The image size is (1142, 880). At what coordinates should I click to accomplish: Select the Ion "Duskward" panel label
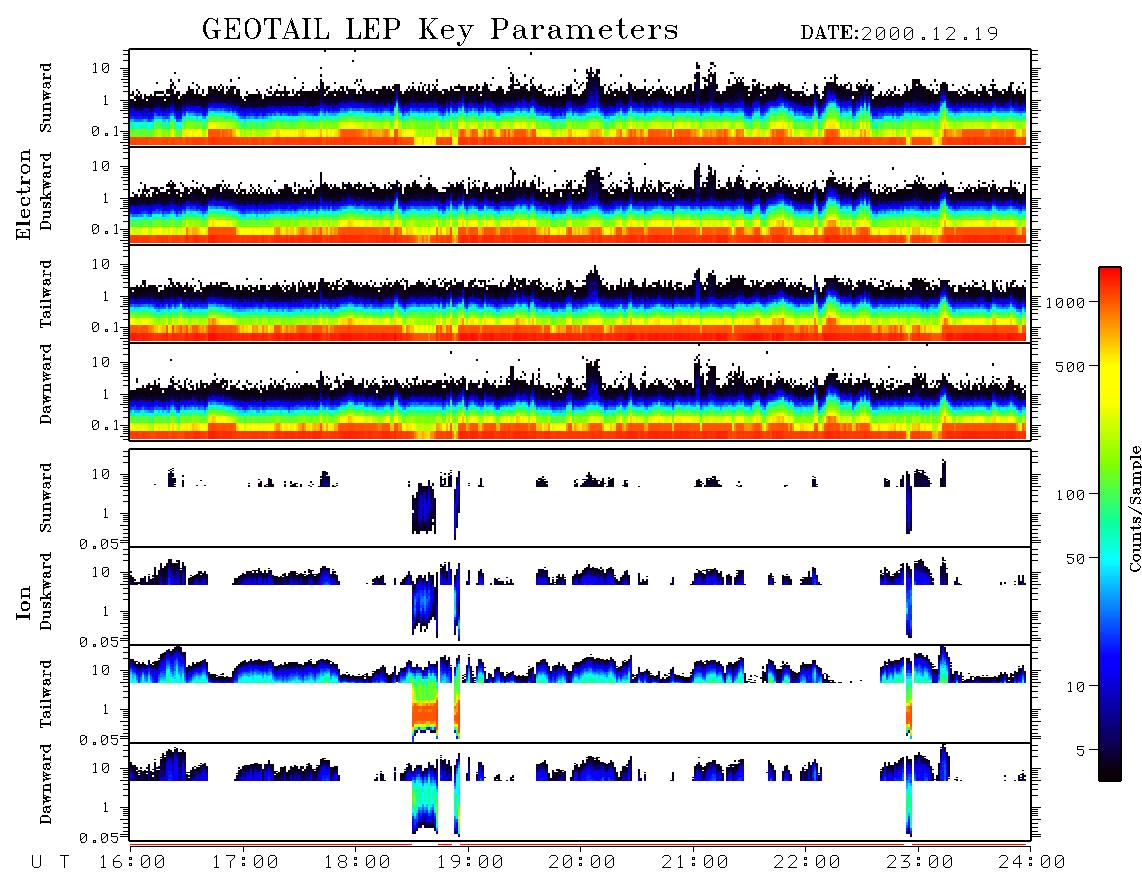point(46,591)
